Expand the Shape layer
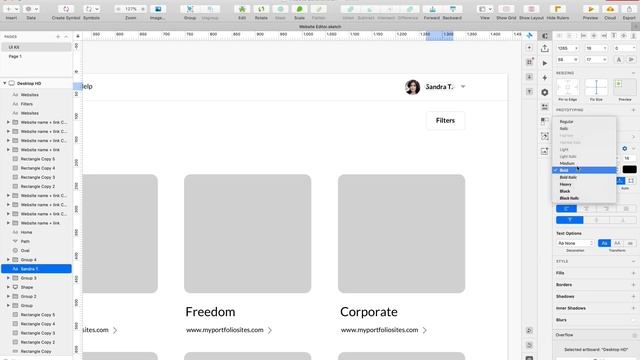Screen dimensions: 640x360 coord(8,287)
